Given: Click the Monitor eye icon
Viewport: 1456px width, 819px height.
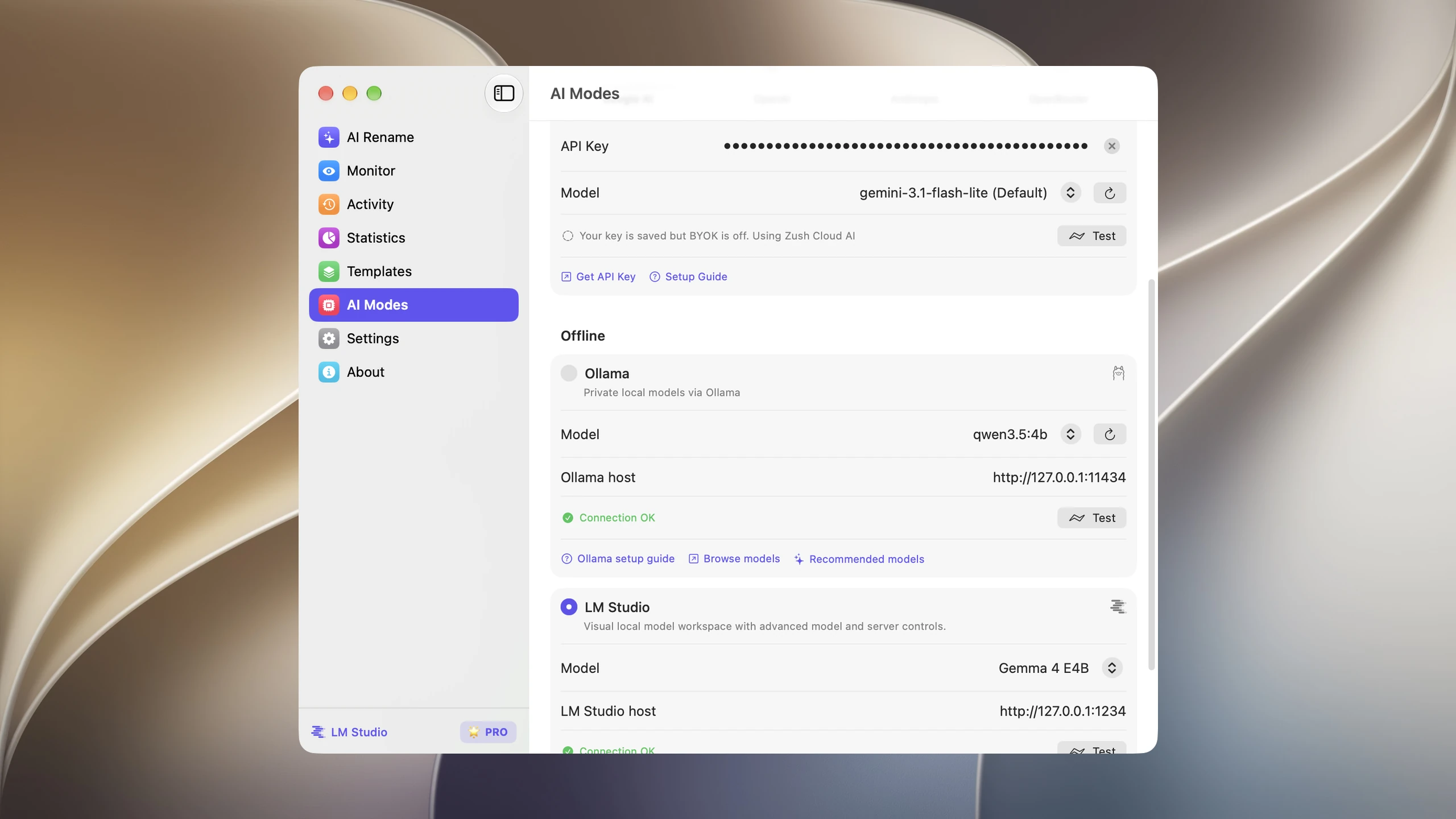Looking at the screenshot, I should point(329,171).
